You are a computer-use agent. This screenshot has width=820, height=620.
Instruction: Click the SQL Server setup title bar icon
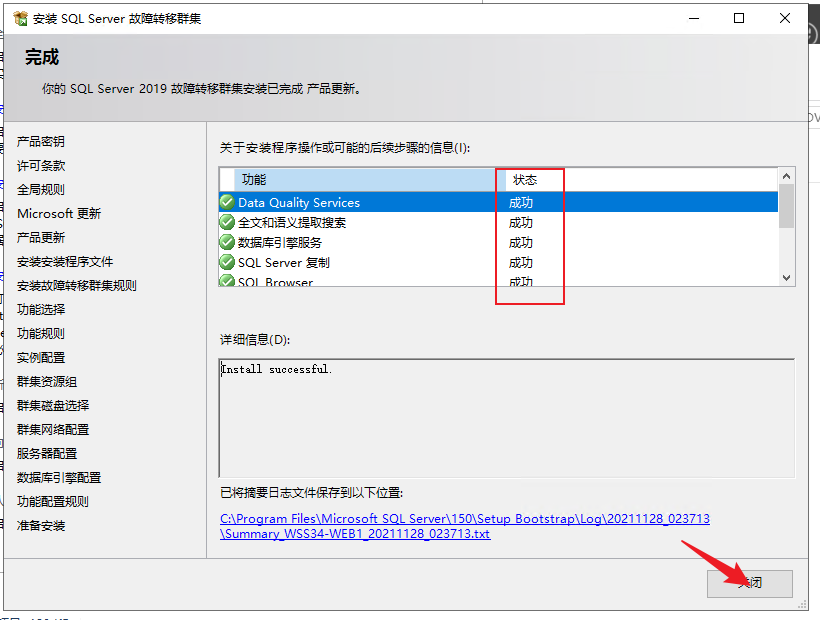coord(20,19)
